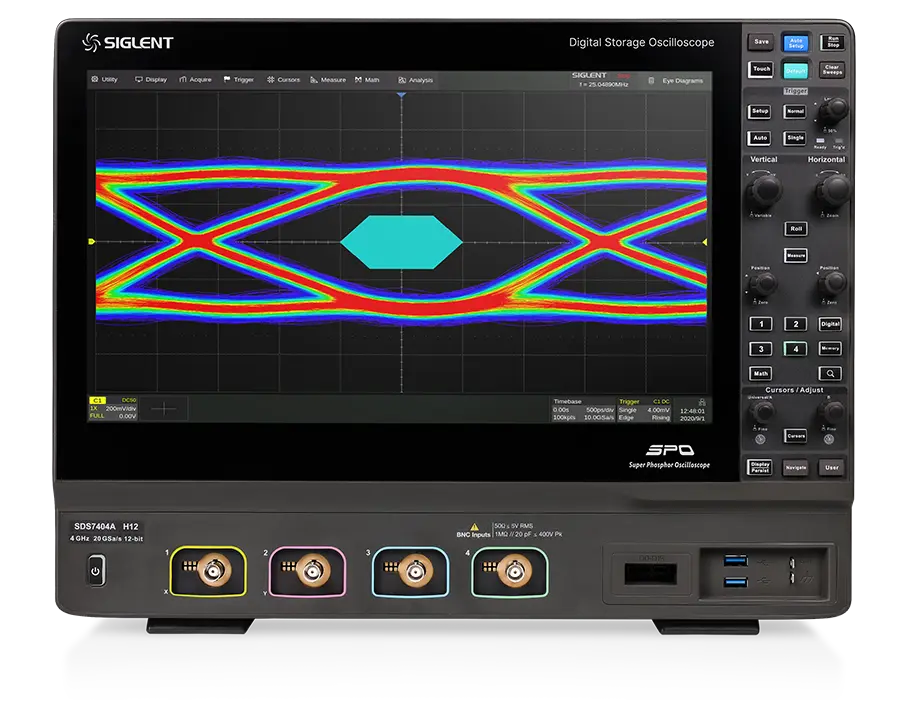The image size is (900, 716).
Task: Toggle the Touch screen button
Action: (761, 70)
